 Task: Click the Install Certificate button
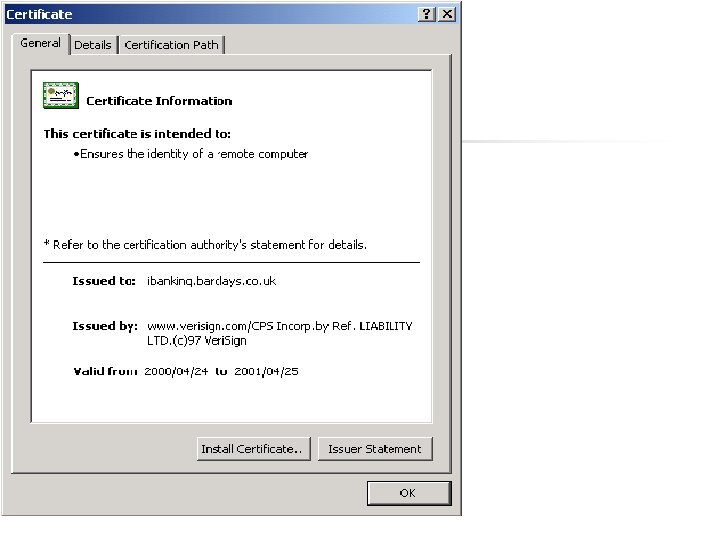point(253,449)
